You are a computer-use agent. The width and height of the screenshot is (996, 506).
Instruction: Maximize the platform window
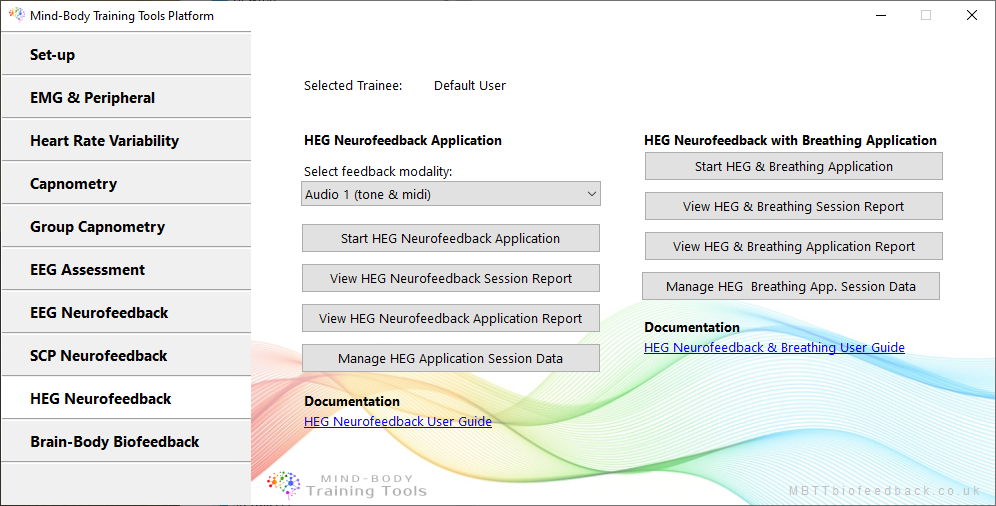click(926, 15)
